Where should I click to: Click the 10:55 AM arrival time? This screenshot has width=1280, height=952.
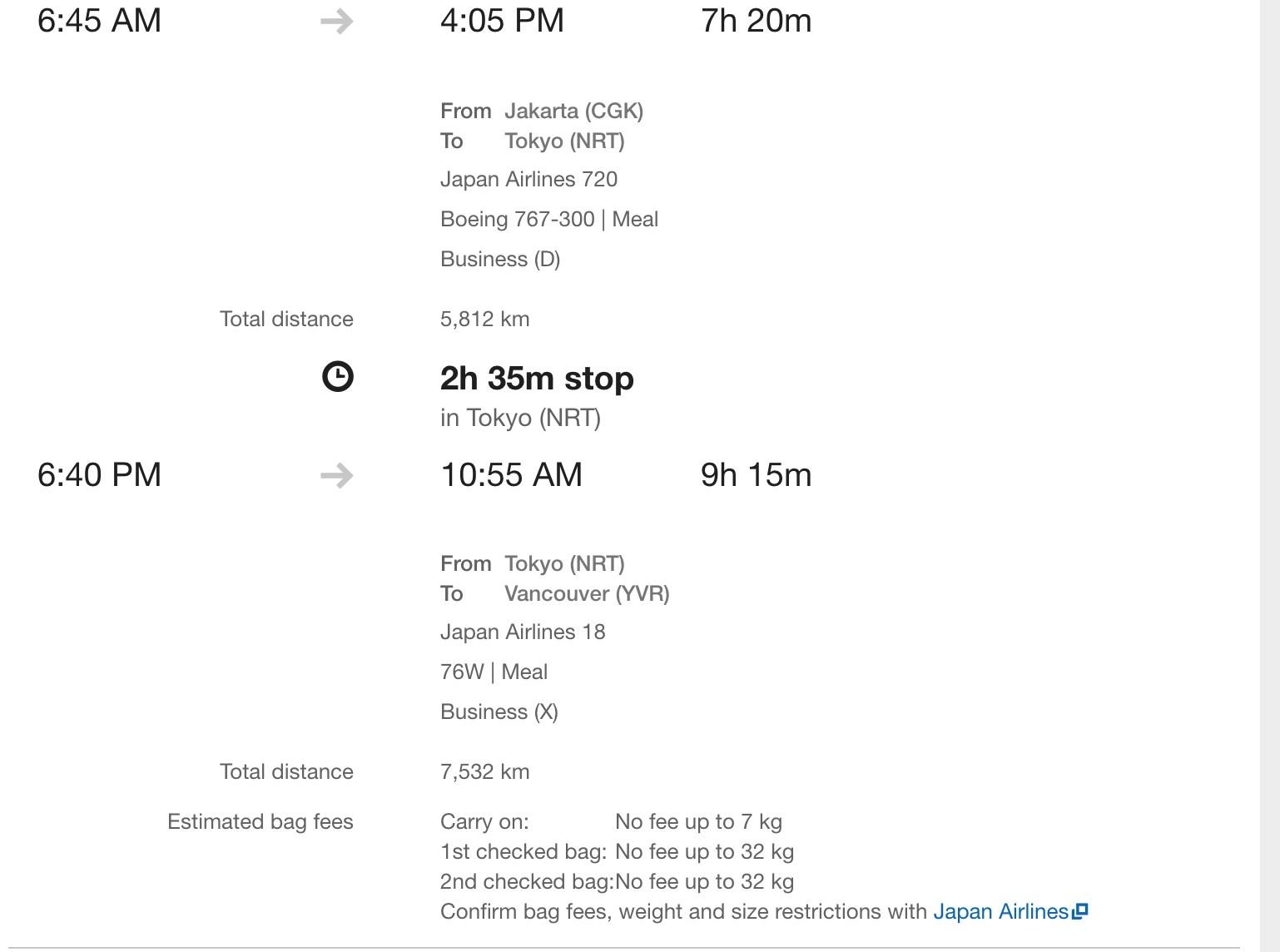pos(511,476)
